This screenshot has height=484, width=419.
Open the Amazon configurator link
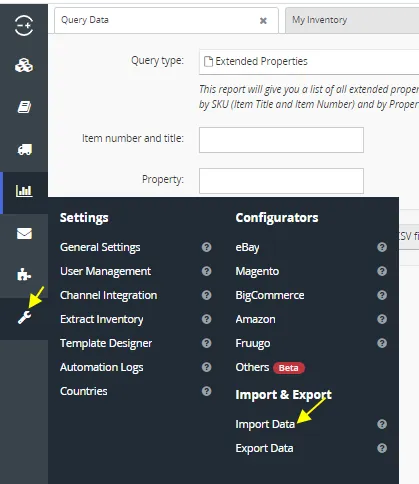255,319
